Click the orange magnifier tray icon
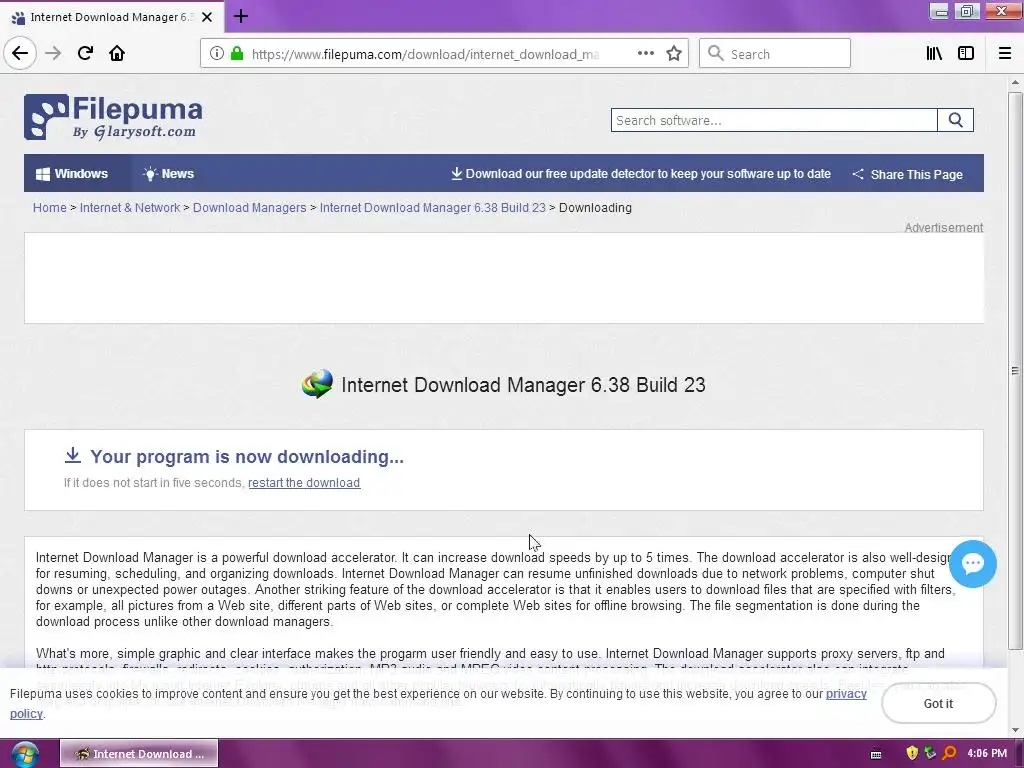This screenshot has width=1024, height=768. tap(950, 754)
